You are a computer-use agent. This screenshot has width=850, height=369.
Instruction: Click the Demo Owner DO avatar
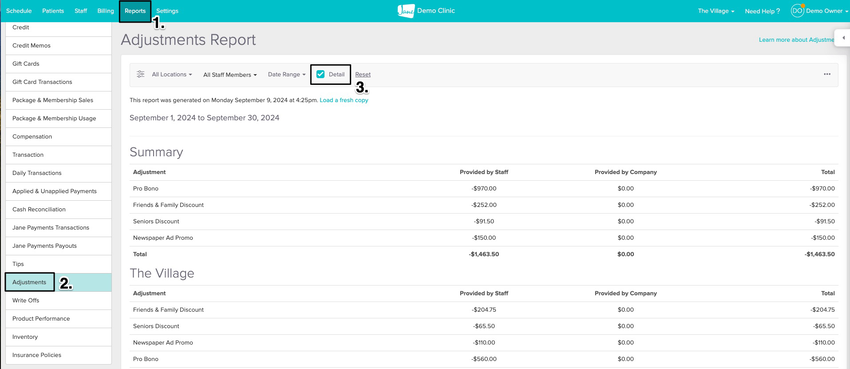click(796, 11)
